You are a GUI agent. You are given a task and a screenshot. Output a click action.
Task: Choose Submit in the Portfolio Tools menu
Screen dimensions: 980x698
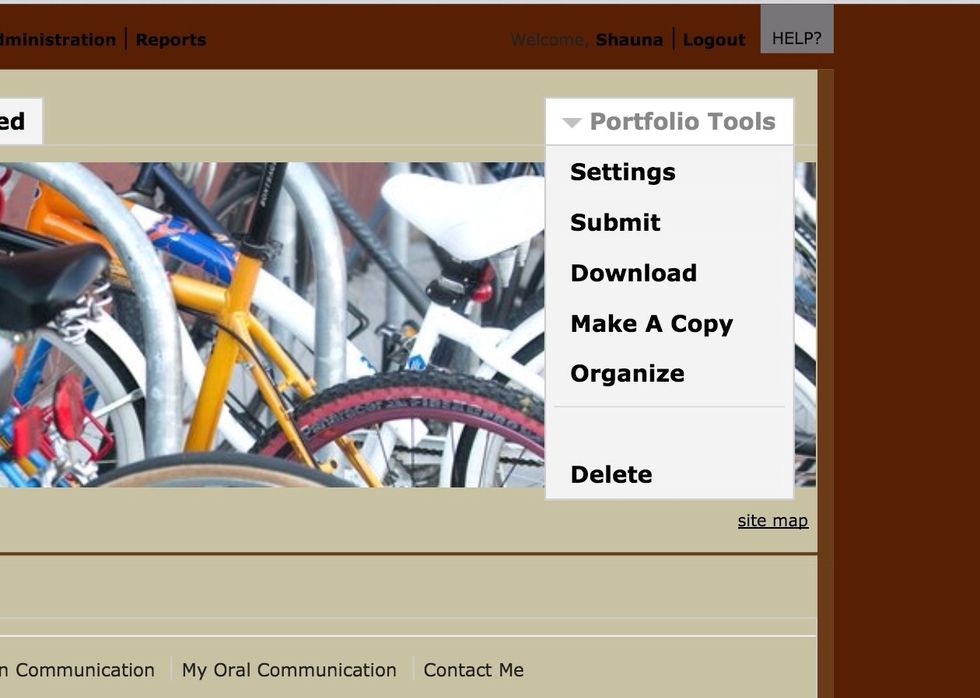point(615,222)
